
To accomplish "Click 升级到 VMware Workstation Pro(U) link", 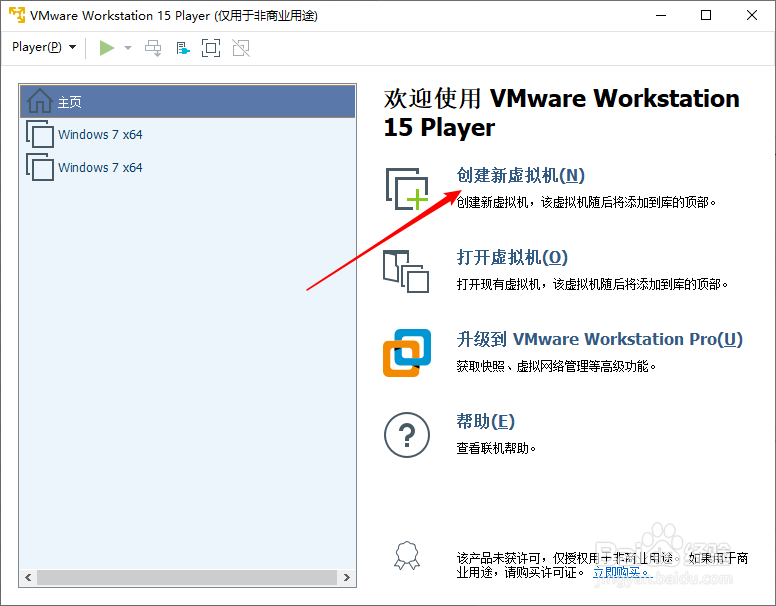I will (x=599, y=340).
